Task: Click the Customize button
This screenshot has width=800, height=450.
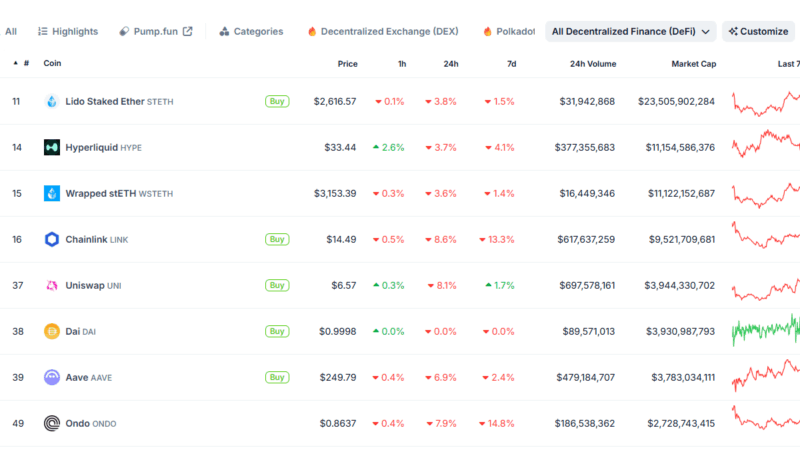Action: click(x=758, y=32)
